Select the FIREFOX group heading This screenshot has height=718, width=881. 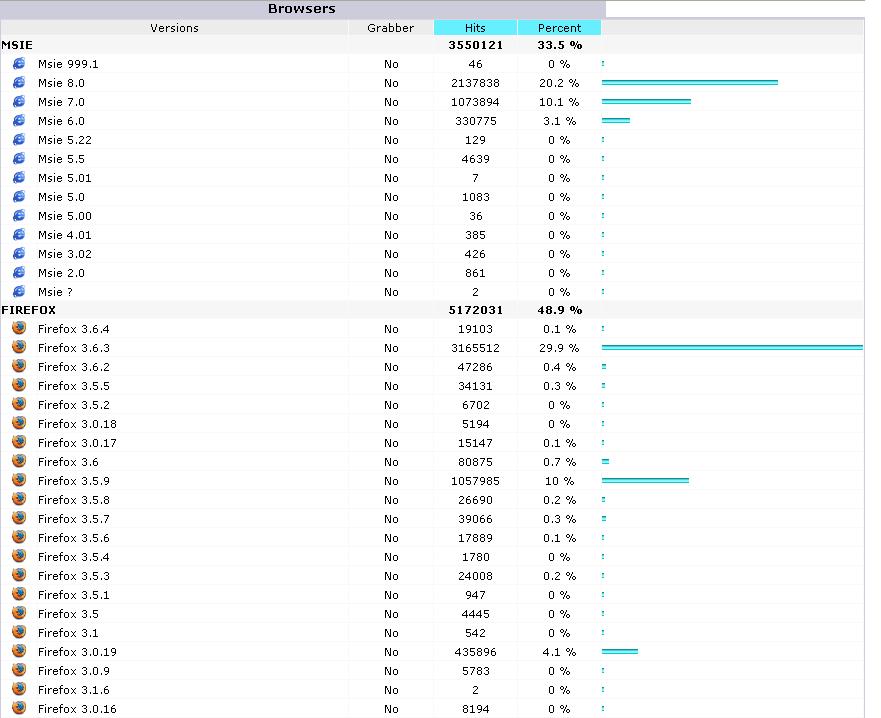pyautogui.click(x=29, y=310)
